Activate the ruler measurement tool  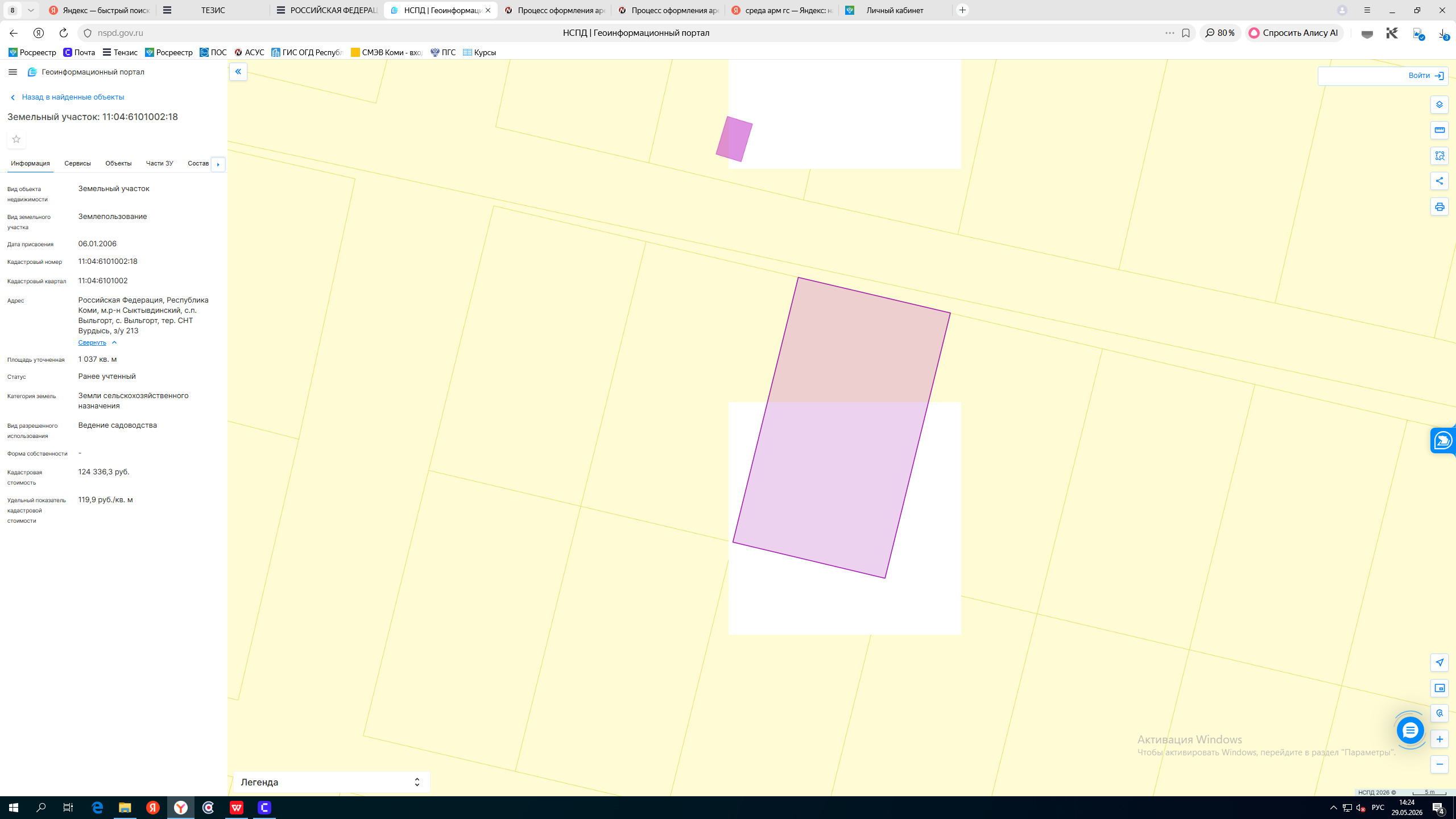click(x=1440, y=130)
